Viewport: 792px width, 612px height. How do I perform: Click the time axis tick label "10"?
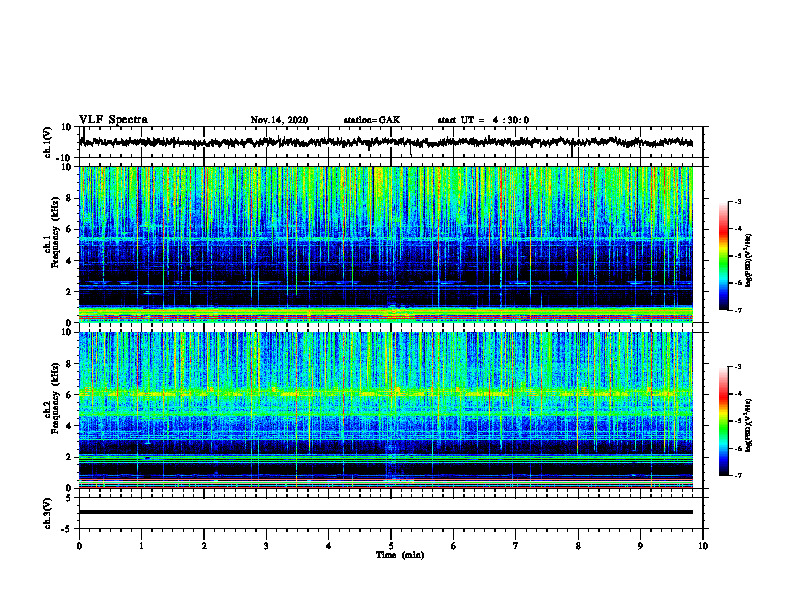pyautogui.click(x=703, y=546)
